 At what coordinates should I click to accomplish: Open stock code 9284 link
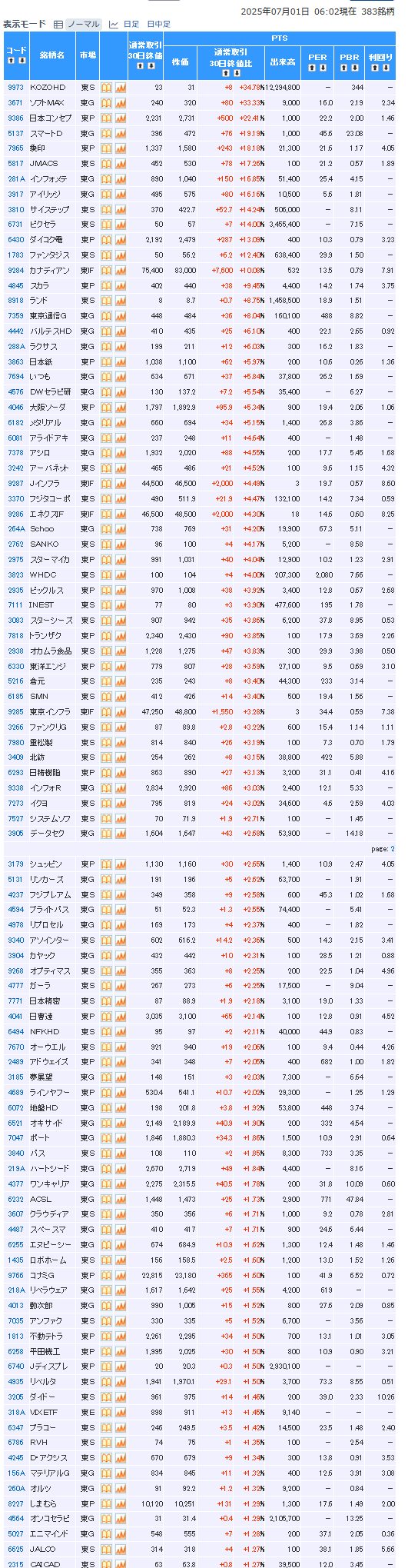tap(15, 271)
